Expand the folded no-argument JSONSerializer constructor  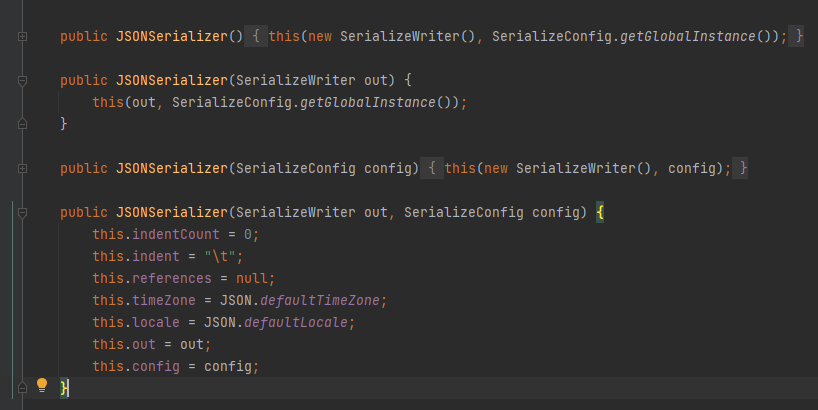[21, 36]
